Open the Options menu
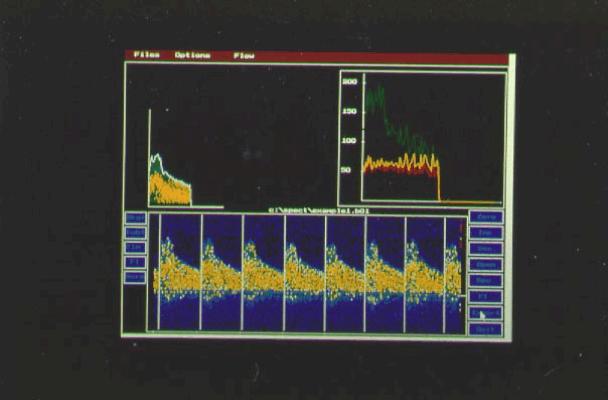608x400 pixels. (192, 55)
